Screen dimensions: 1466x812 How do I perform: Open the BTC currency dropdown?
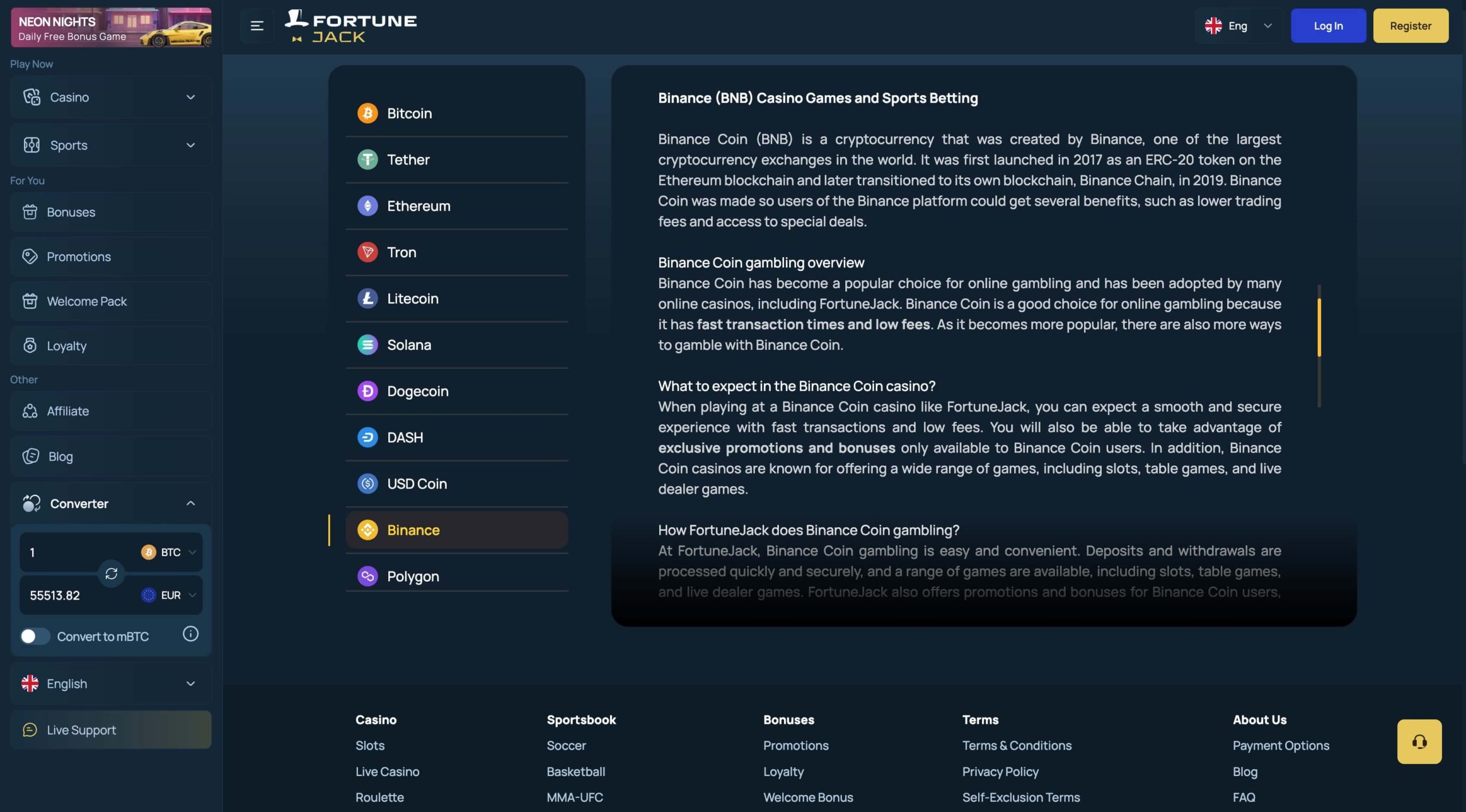pyautogui.click(x=169, y=553)
